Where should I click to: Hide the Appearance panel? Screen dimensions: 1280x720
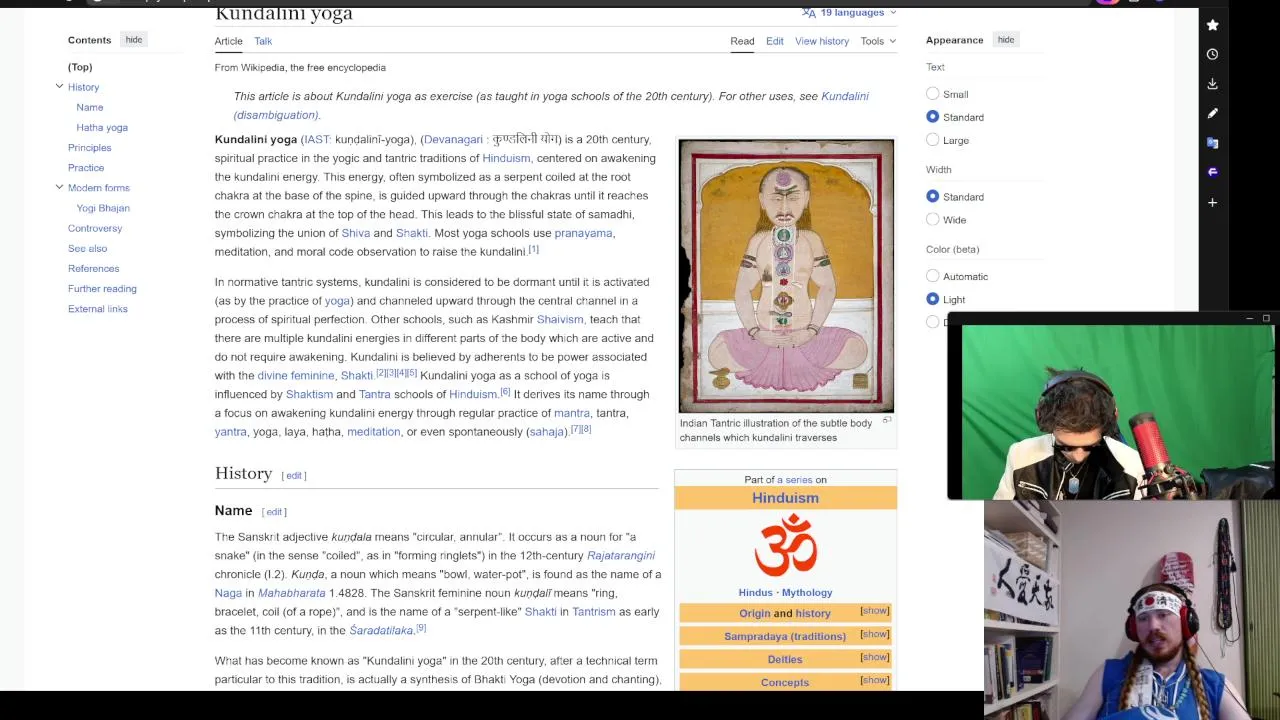1006,40
